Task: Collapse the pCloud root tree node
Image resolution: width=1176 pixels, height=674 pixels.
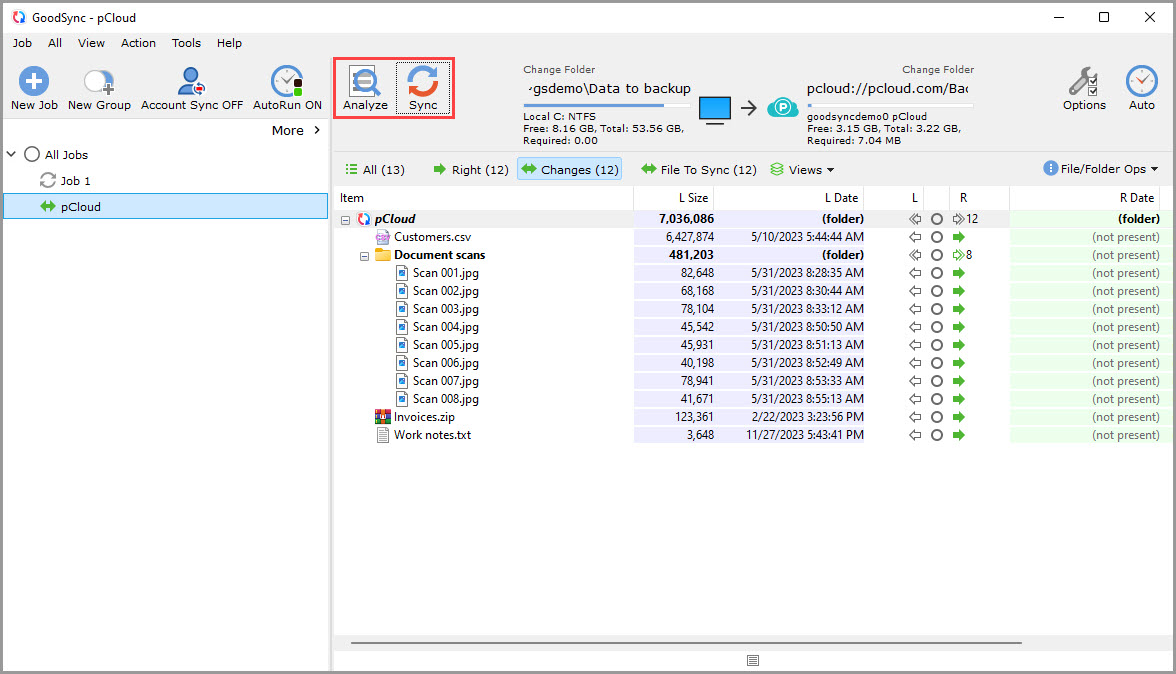Action: 345,220
